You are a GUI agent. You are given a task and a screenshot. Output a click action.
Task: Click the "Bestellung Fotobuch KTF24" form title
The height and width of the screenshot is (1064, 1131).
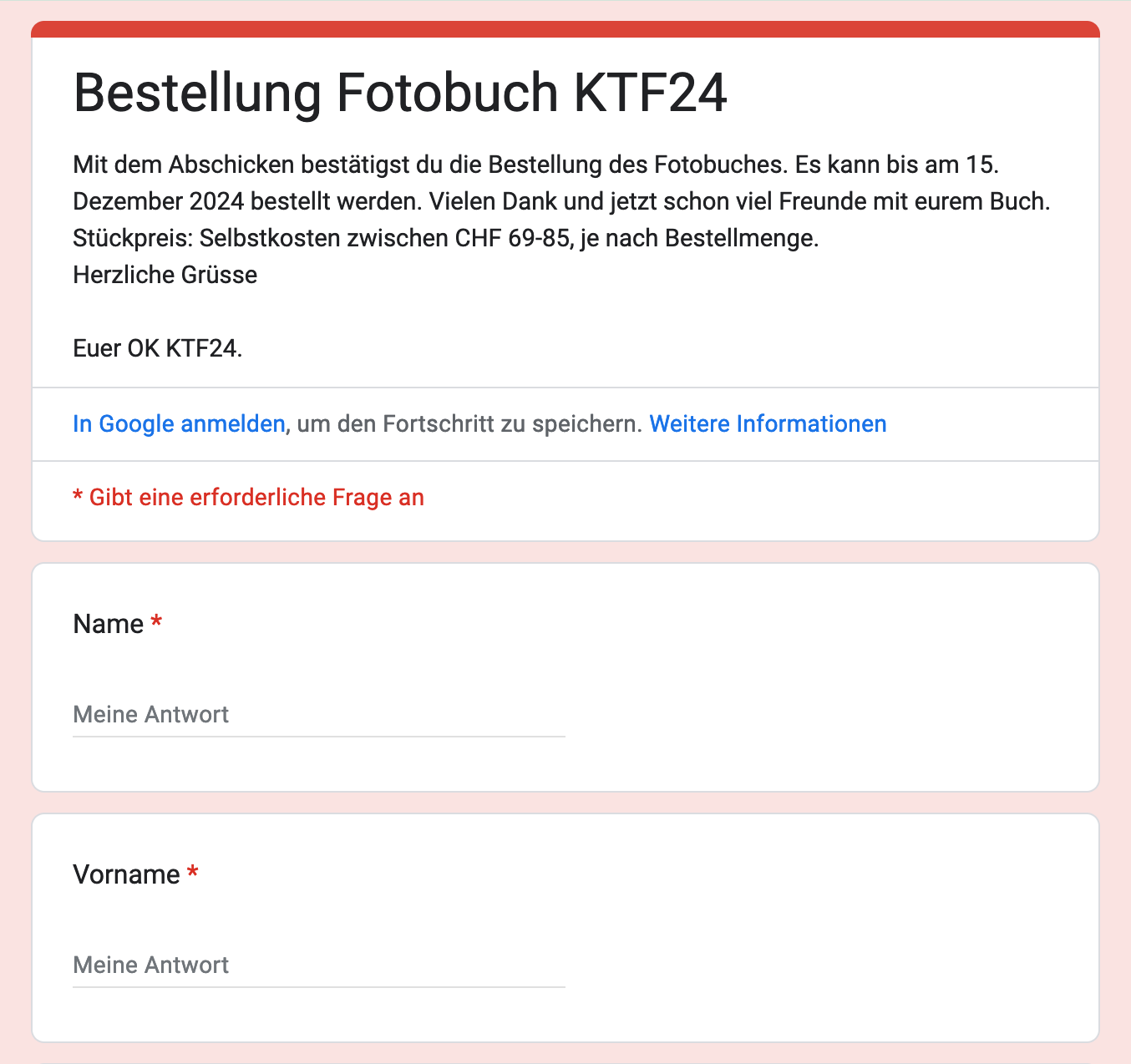click(x=400, y=93)
